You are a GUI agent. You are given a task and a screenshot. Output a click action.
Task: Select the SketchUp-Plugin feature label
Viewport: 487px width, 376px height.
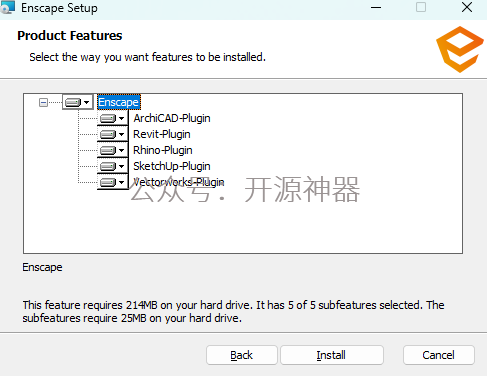click(x=172, y=166)
